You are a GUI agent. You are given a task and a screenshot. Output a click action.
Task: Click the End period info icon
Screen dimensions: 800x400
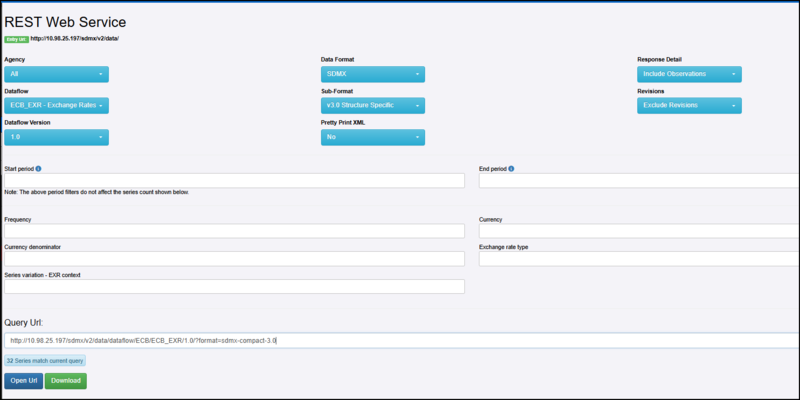click(511, 169)
